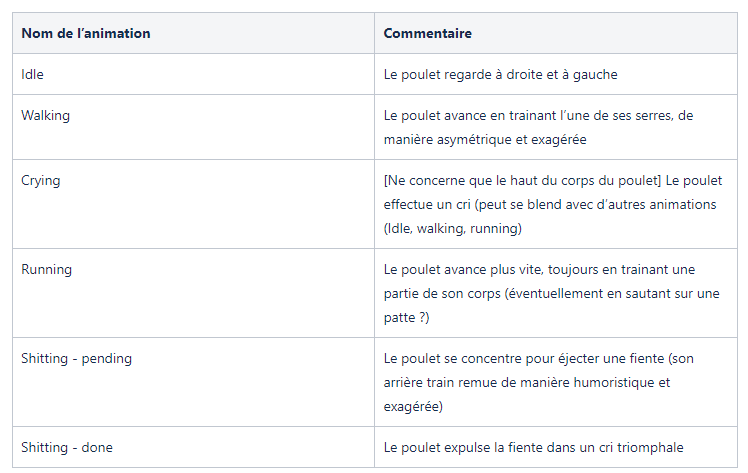Click the words "cri triomphale"

pos(638,447)
